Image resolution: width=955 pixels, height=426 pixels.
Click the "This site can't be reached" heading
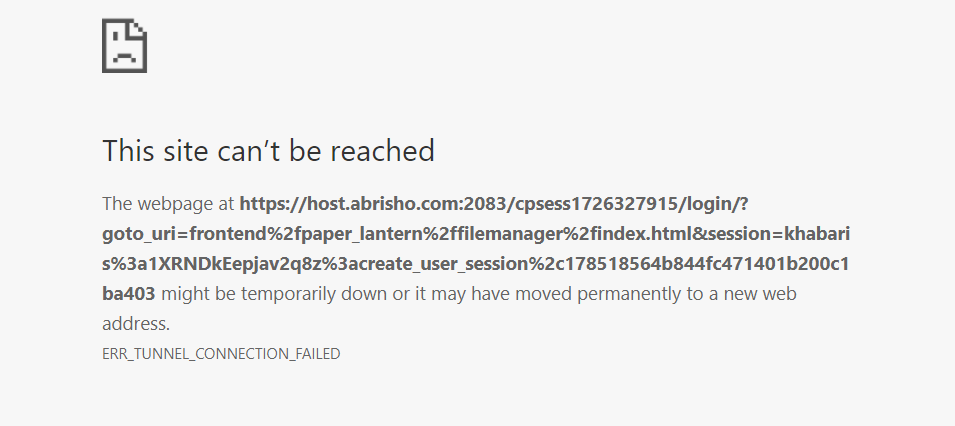pyautogui.click(x=269, y=151)
